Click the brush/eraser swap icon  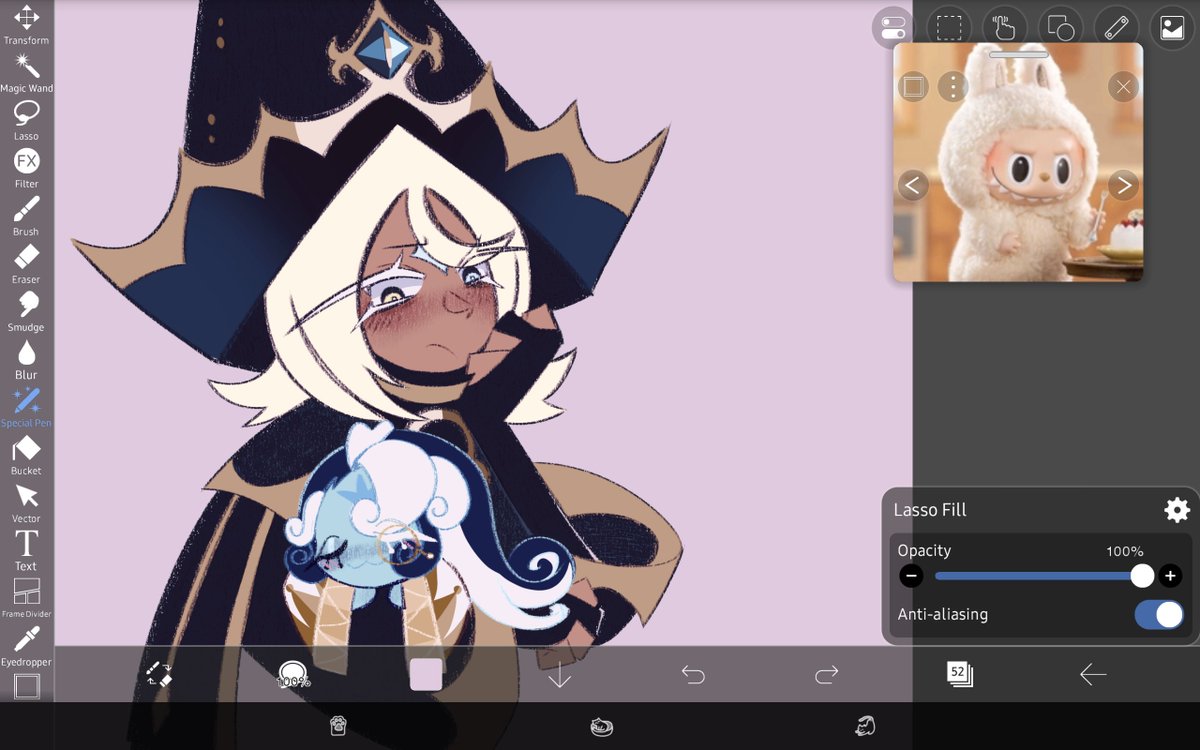159,675
